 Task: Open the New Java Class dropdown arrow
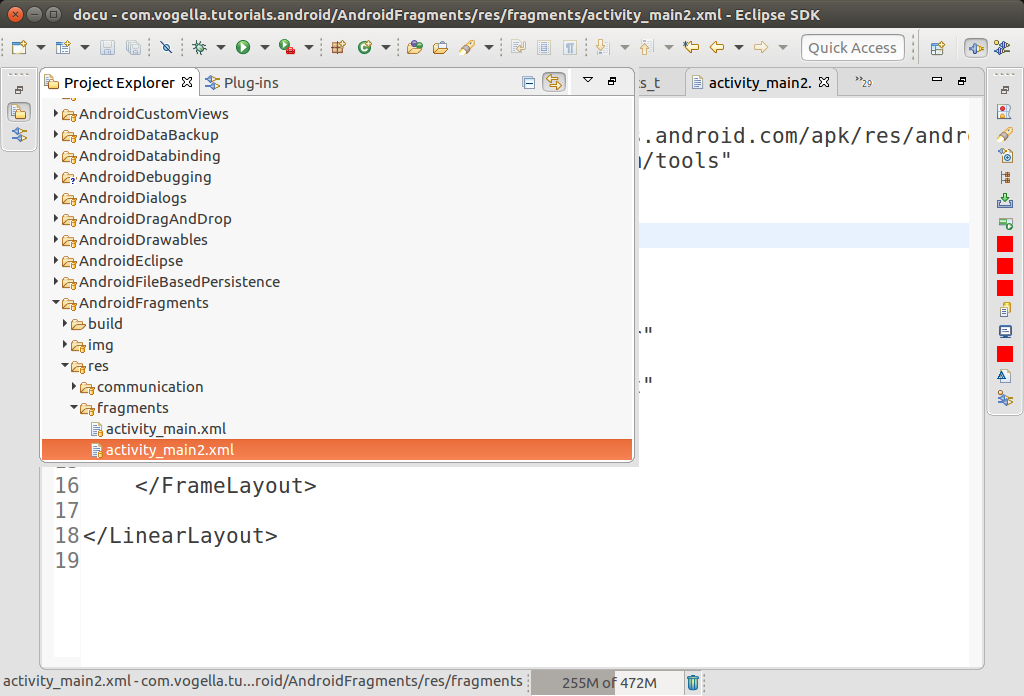[x=386, y=47]
